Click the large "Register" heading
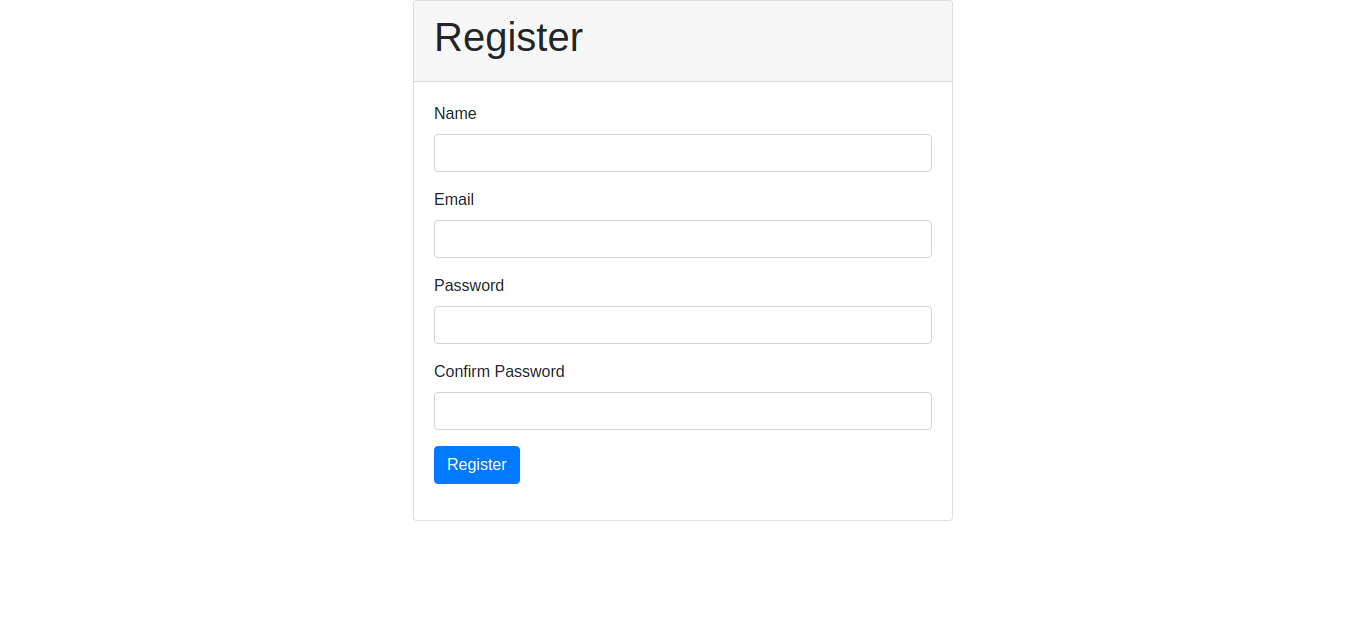The height and width of the screenshot is (627, 1366). [x=508, y=38]
